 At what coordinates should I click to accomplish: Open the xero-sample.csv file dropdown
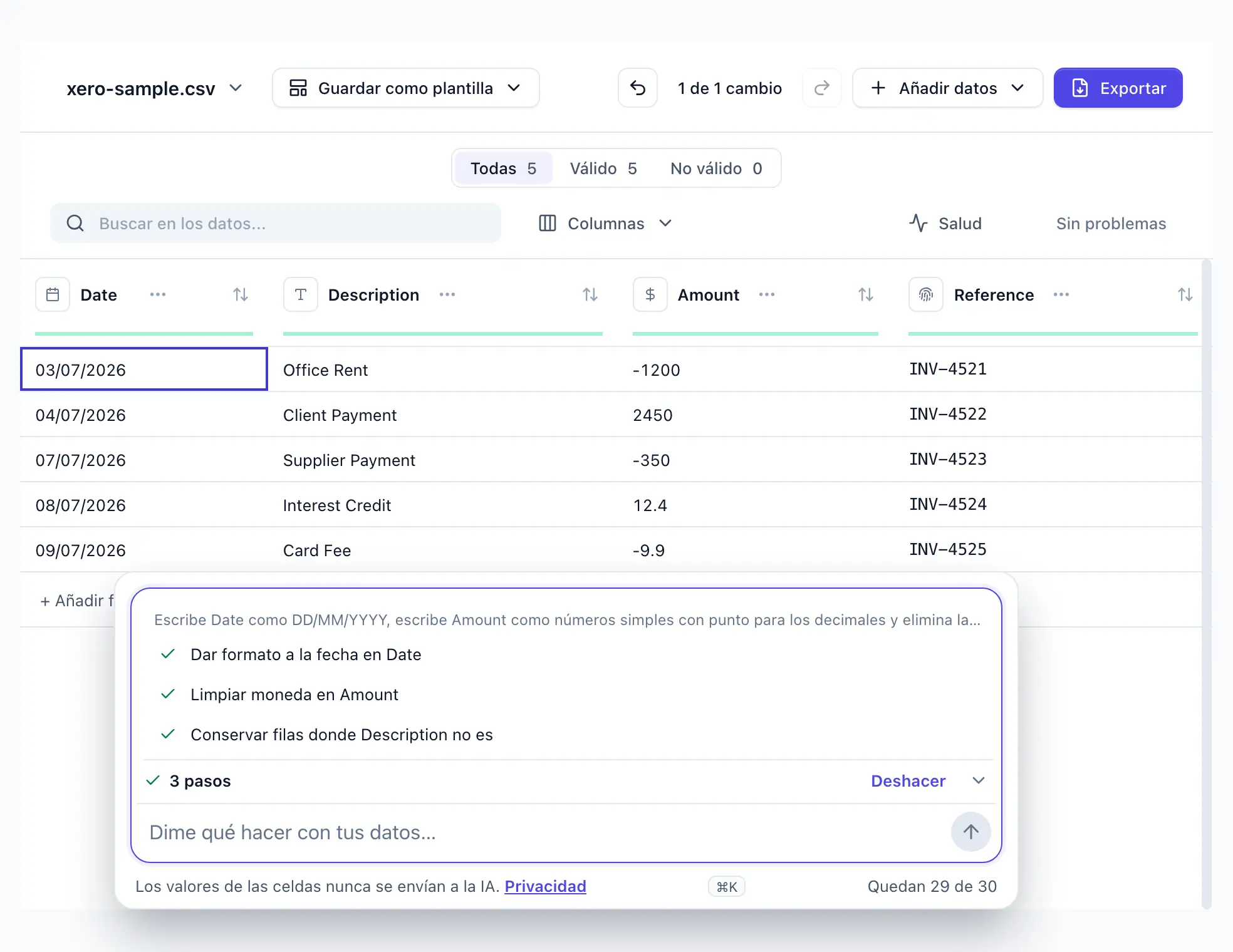(x=155, y=88)
